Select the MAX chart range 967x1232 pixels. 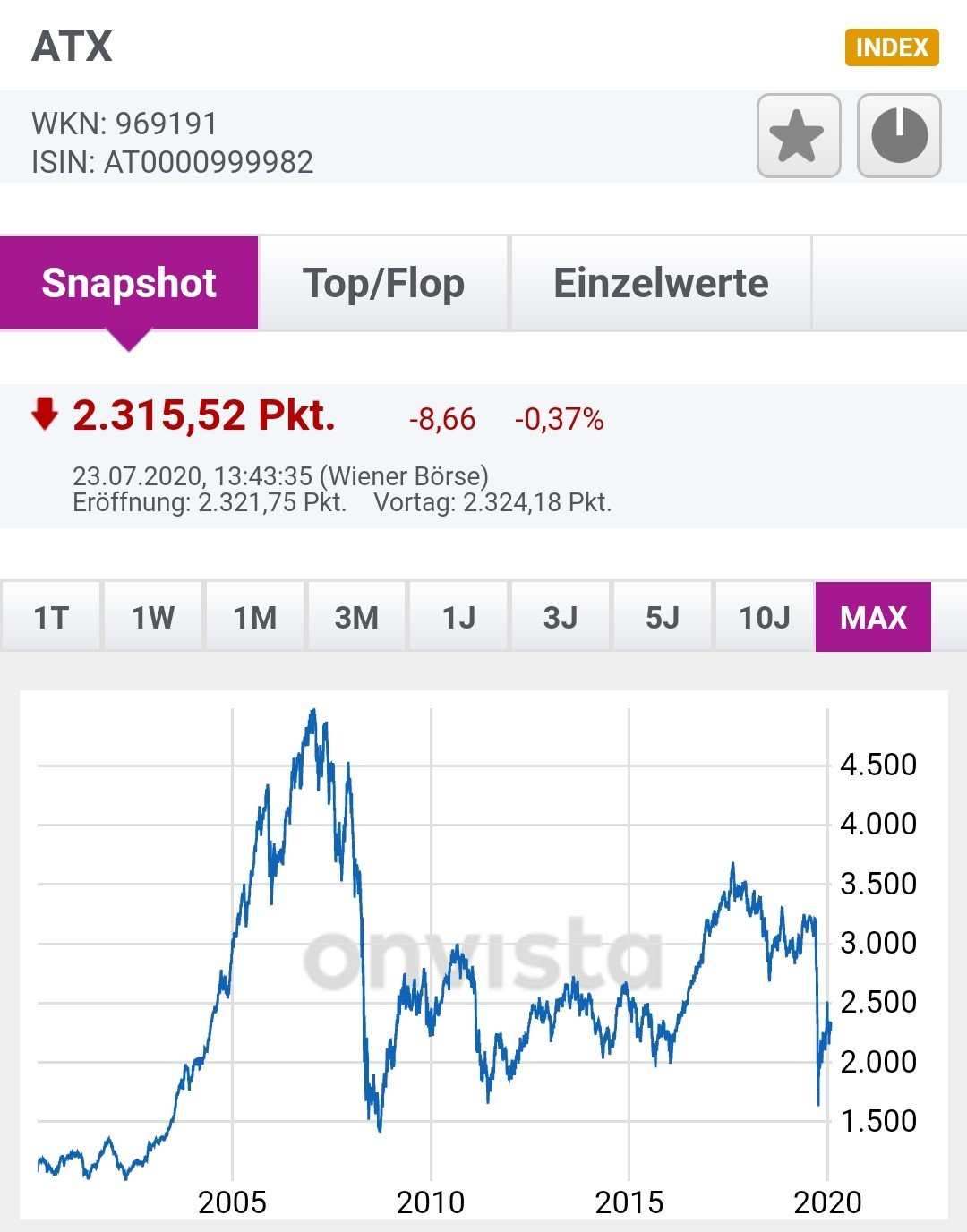[x=873, y=617]
